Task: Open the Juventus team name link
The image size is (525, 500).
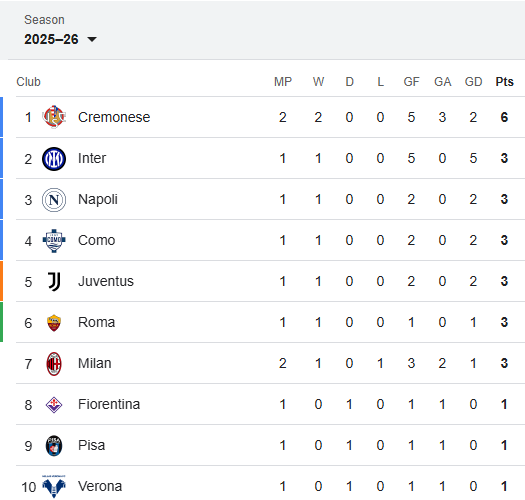Action: [x=106, y=281]
